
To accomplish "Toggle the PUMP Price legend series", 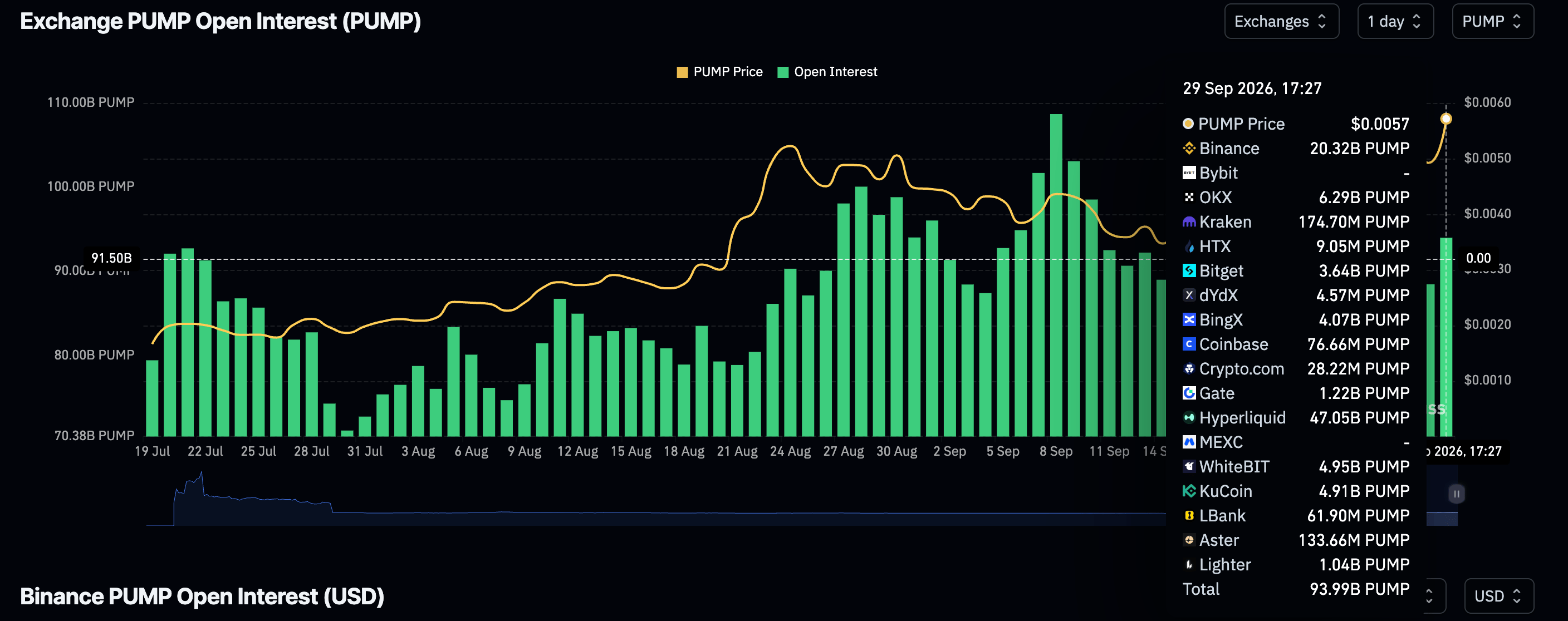I will 719,72.
